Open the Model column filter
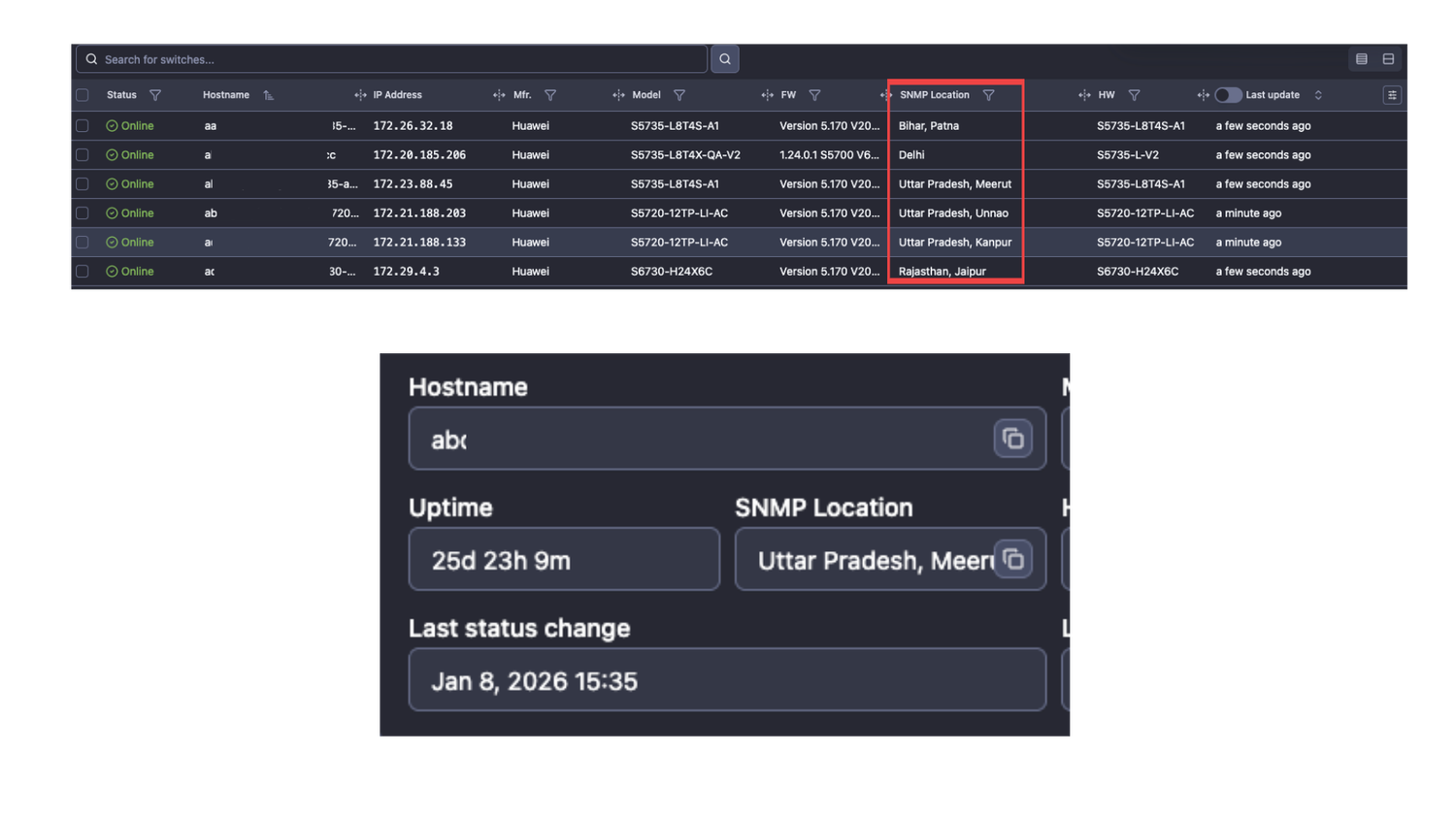1456x819 pixels. point(679,95)
